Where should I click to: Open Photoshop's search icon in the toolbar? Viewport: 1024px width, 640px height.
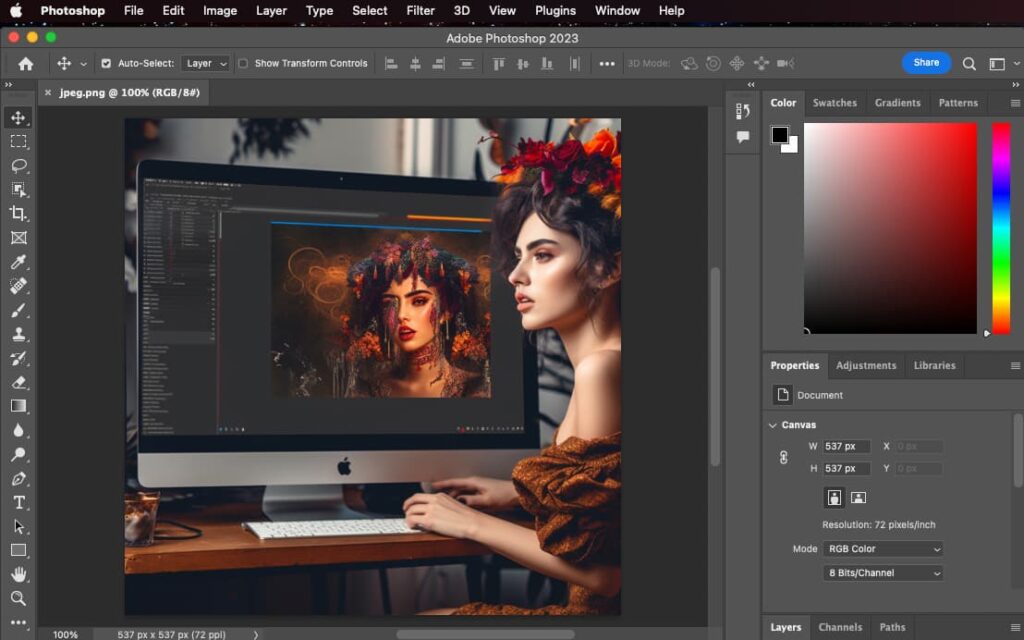click(968, 62)
